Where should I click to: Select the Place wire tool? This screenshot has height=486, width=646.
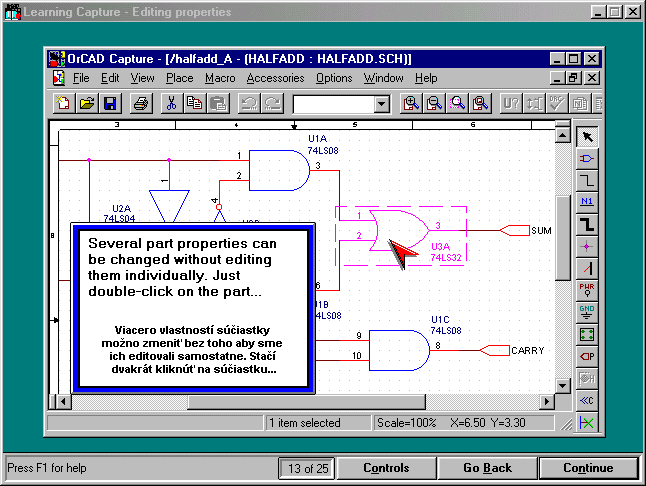click(x=587, y=180)
